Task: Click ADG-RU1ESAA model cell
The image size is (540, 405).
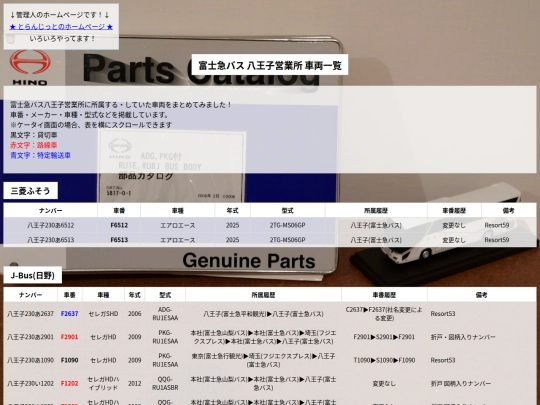Action: point(165,314)
